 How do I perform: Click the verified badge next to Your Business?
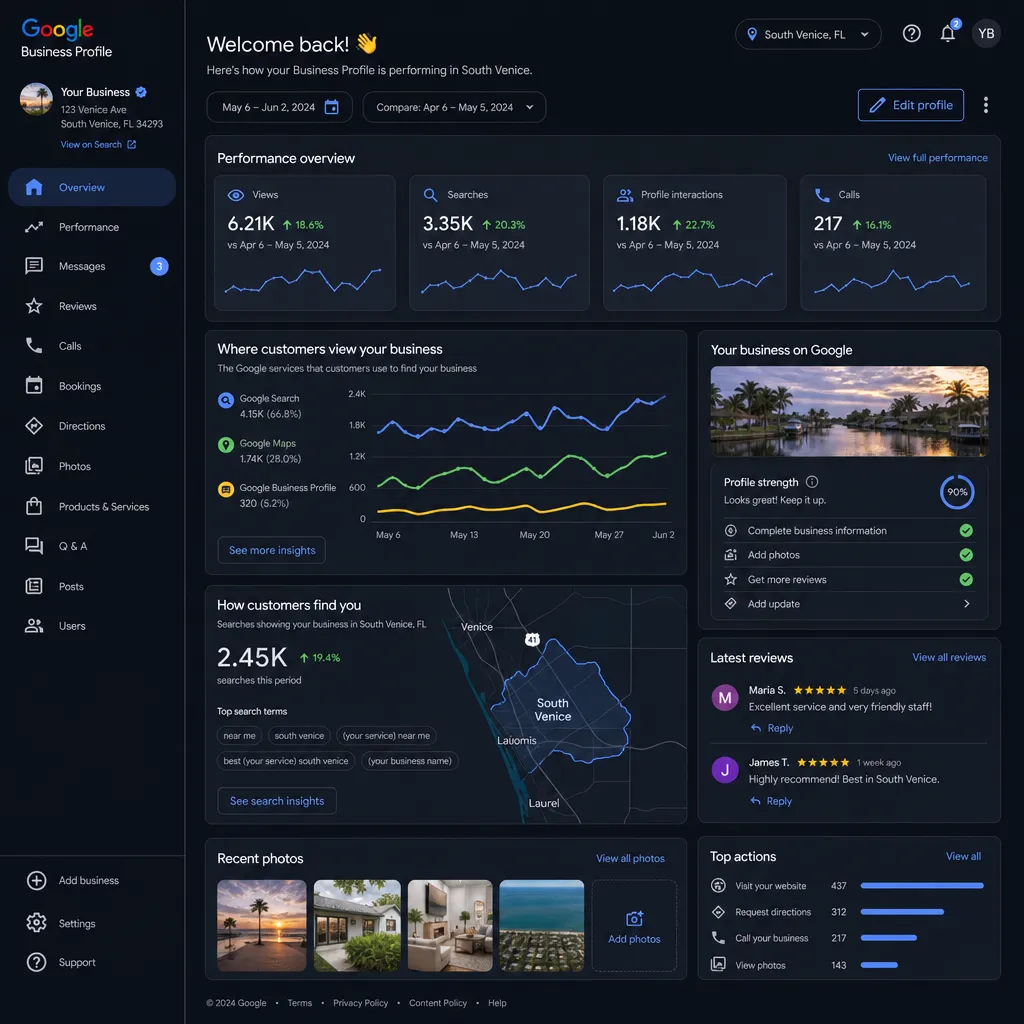click(141, 92)
